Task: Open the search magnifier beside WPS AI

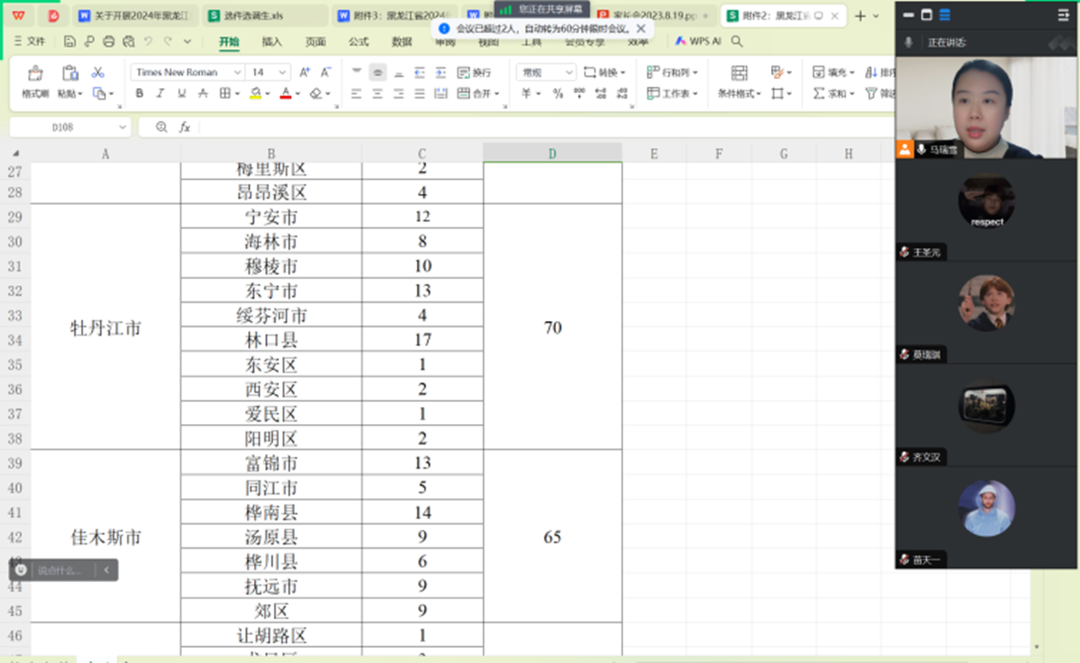Action: click(737, 42)
